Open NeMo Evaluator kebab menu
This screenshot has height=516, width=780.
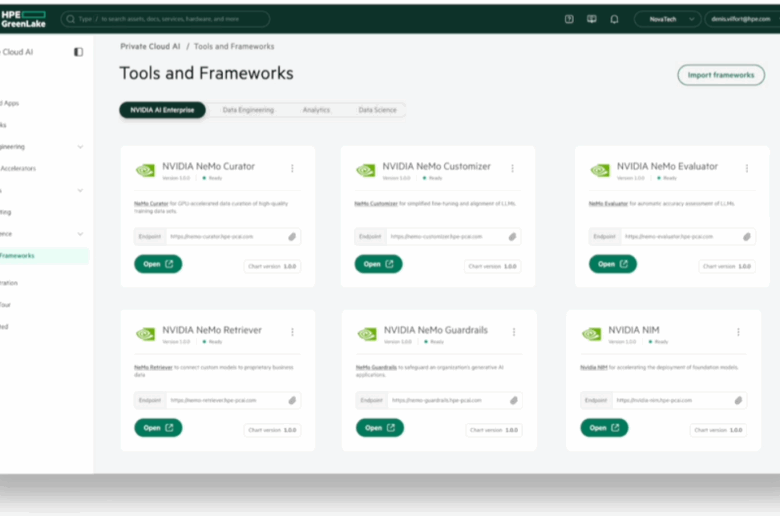(747, 168)
